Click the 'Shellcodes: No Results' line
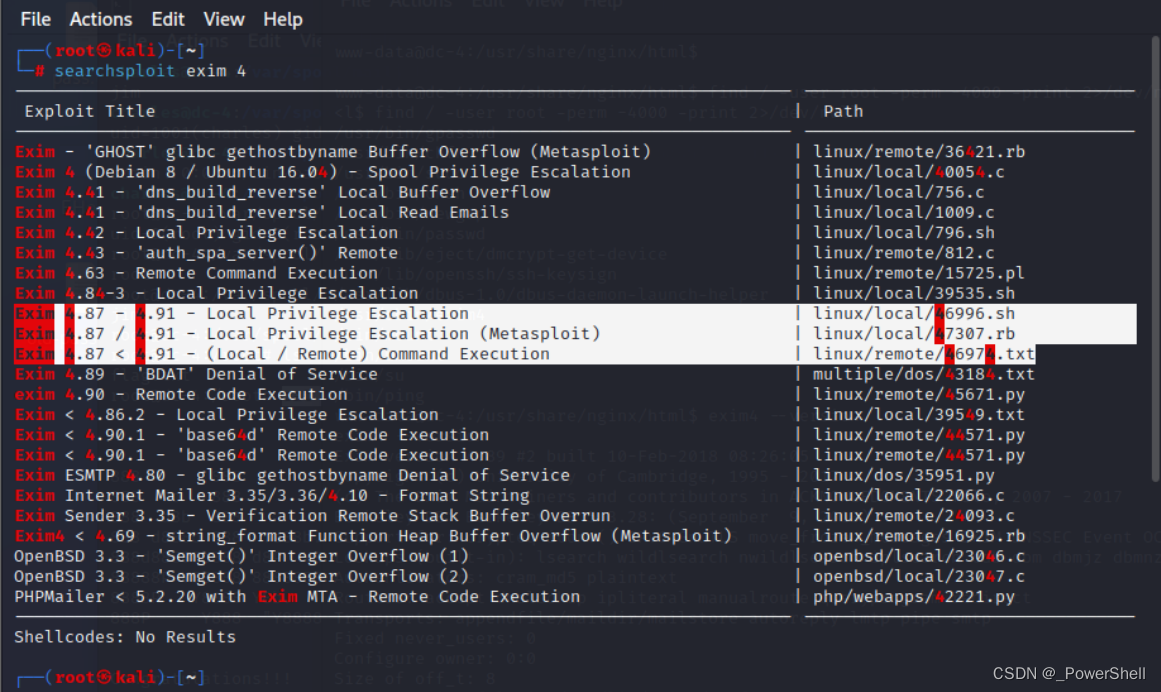1161x692 pixels. click(x=125, y=637)
